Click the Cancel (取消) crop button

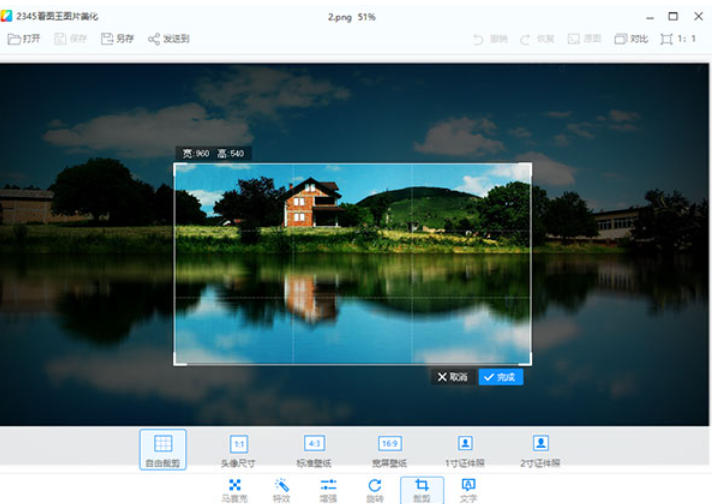click(x=452, y=377)
